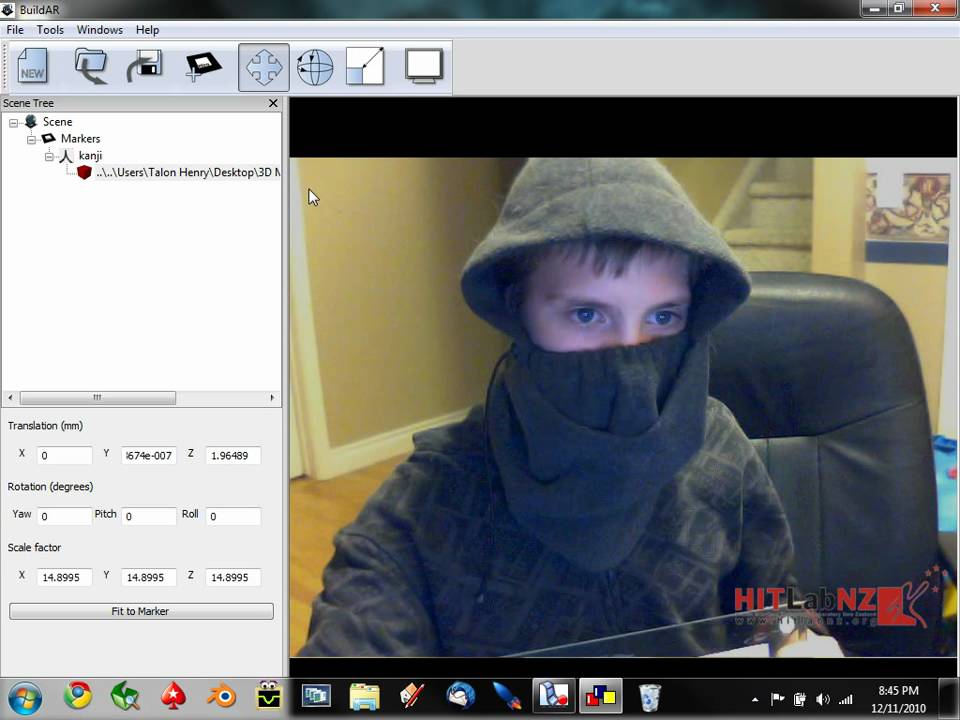Click the Scale factor Y field
Image resolution: width=960 pixels, height=720 pixels.
(x=149, y=577)
